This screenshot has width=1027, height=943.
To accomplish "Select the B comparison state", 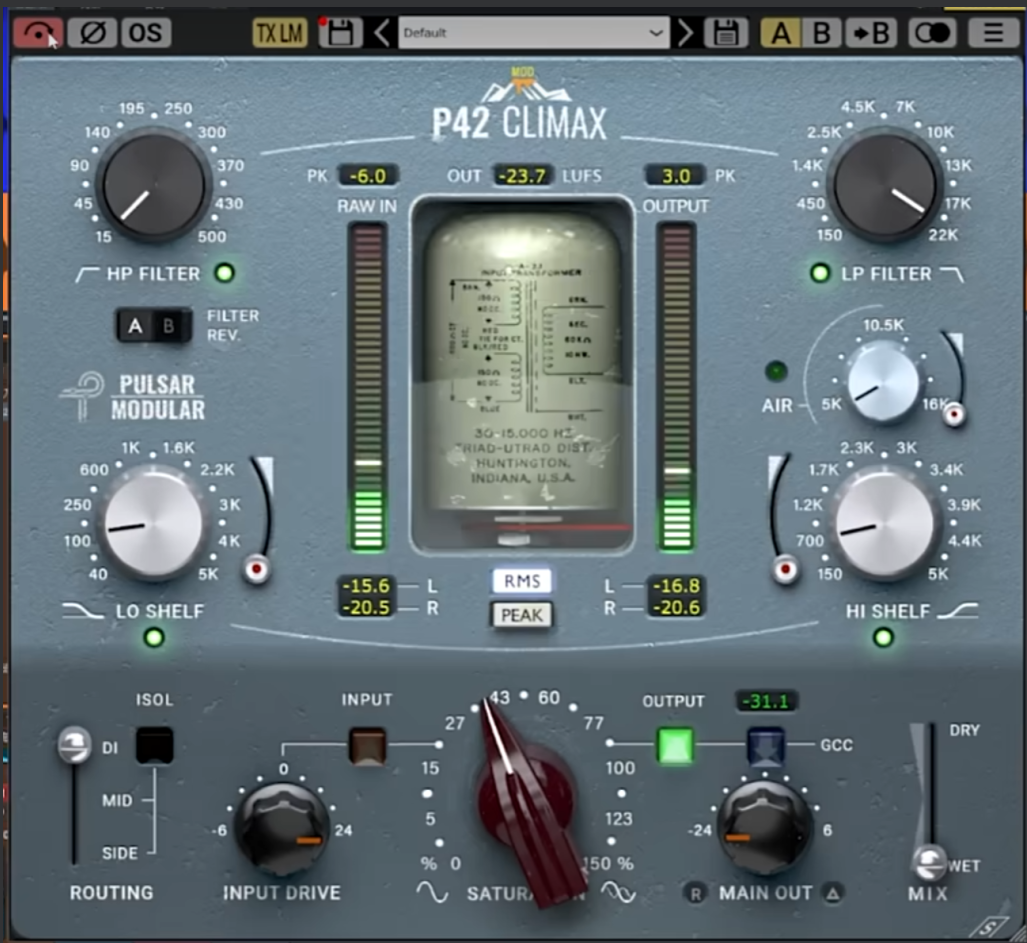I will point(821,33).
